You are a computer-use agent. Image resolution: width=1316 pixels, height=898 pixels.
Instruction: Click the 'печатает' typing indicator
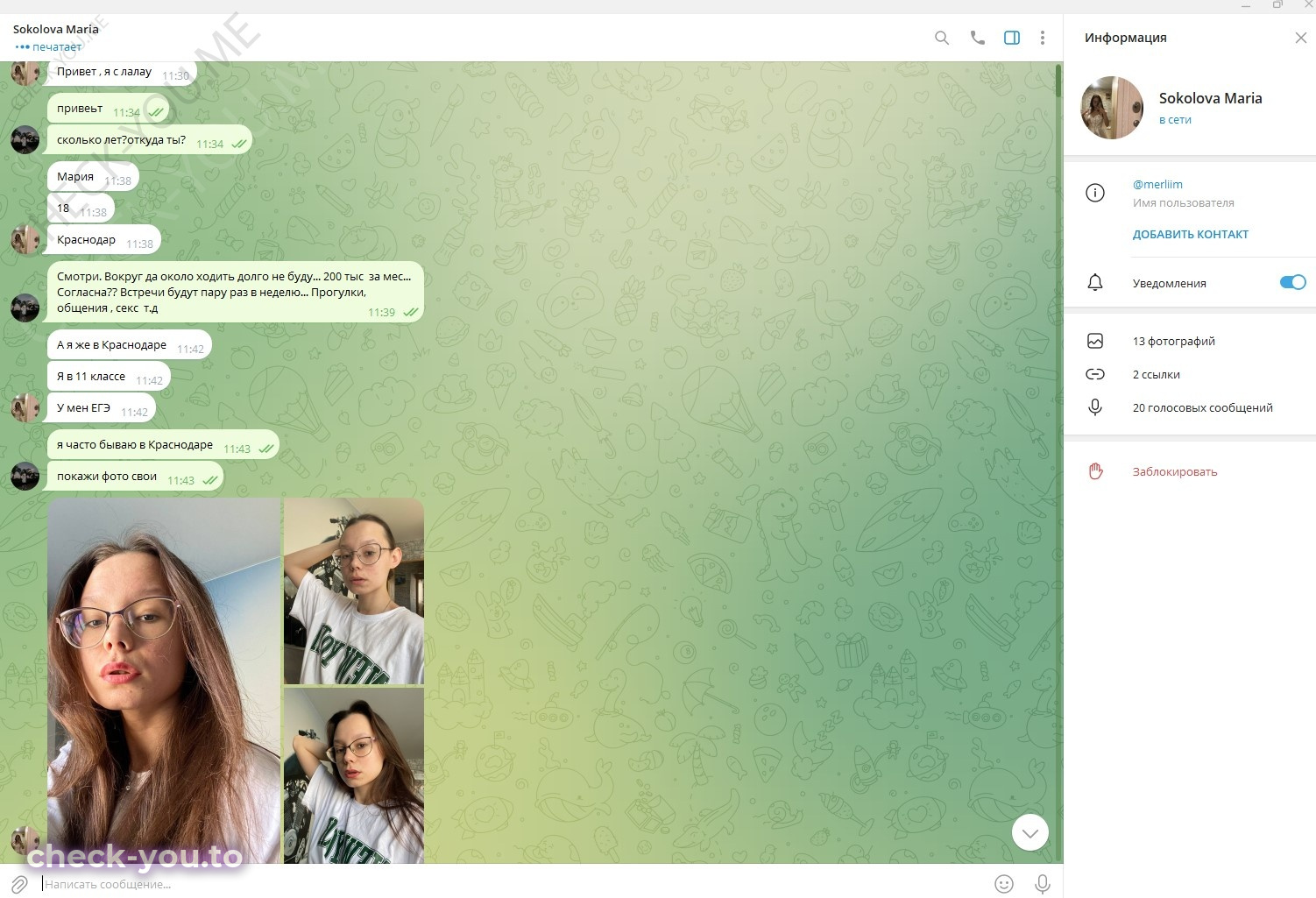click(x=57, y=47)
